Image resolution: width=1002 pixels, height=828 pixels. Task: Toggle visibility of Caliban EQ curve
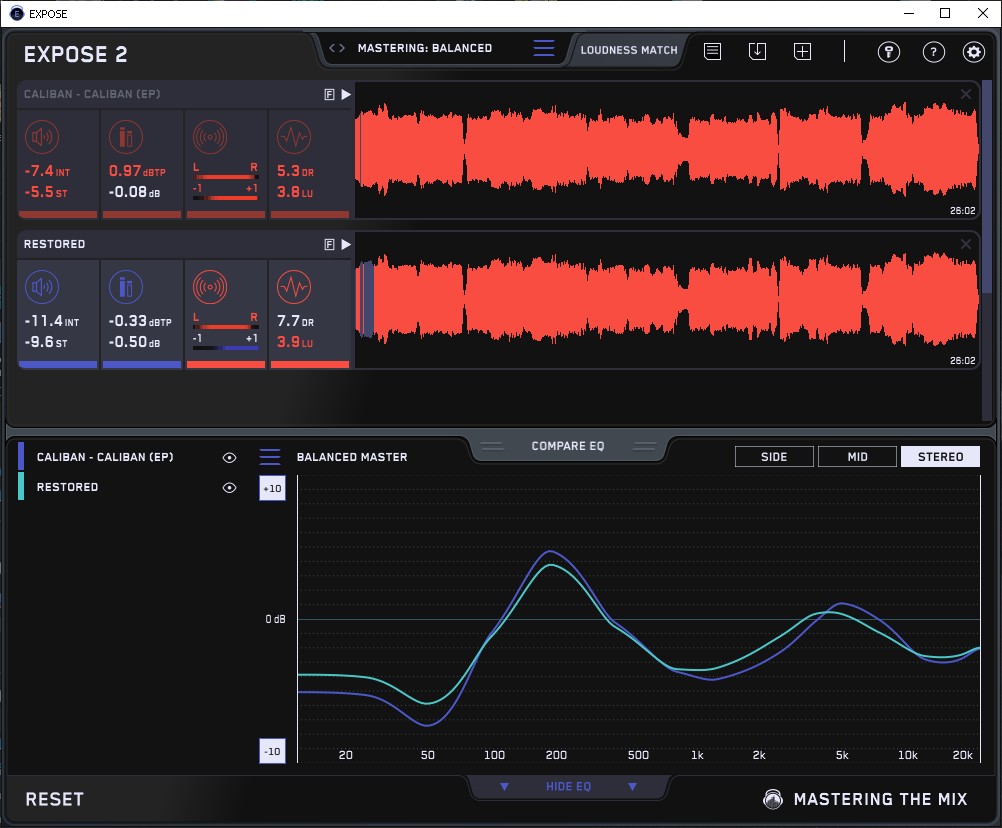tap(229, 457)
